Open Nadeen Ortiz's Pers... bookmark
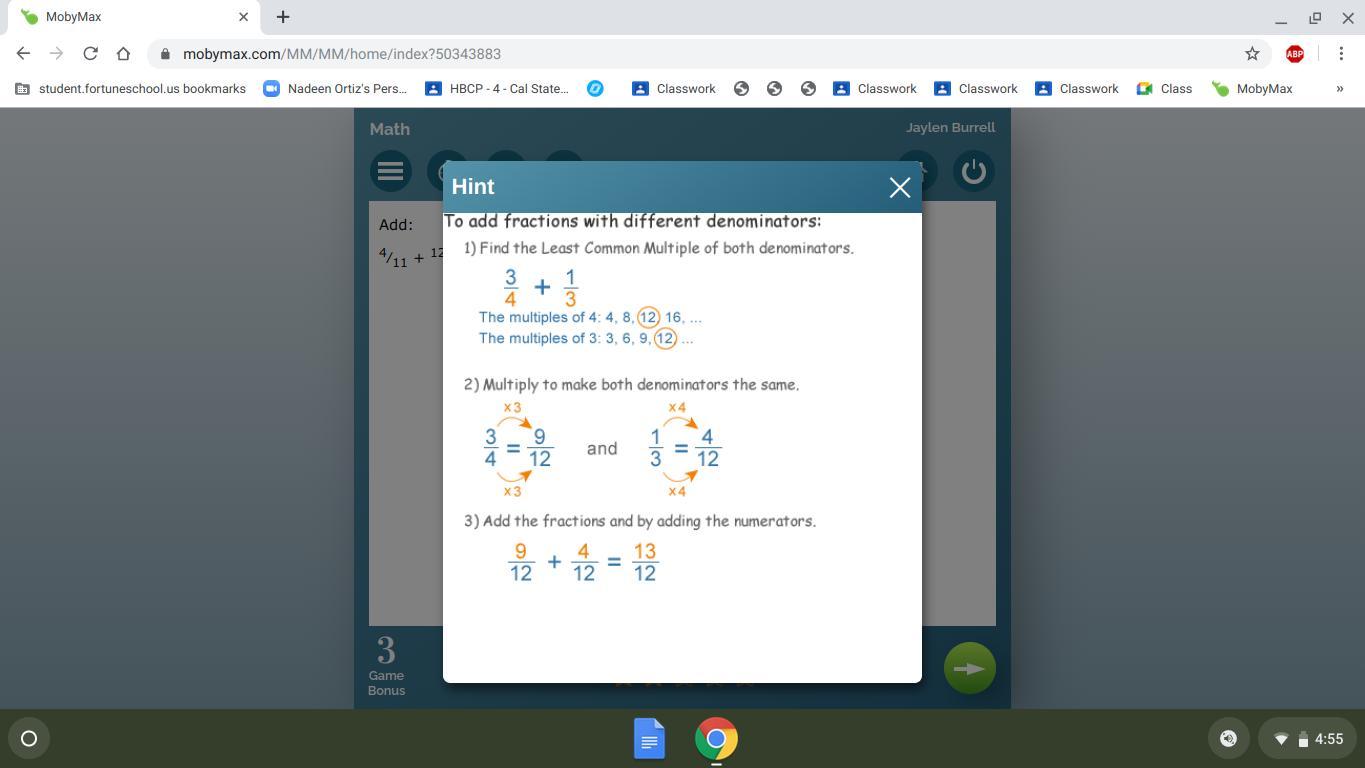 pyautogui.click(x=335, y=89)
